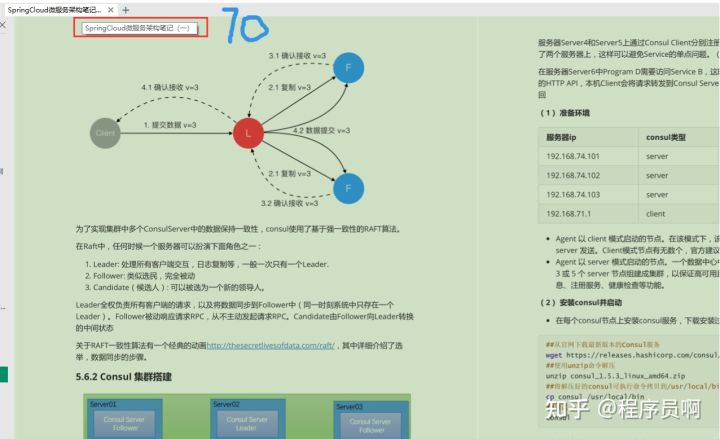Click the wget releases.hashicorp.com code line
Viewport: 720px width, 439px height.
632,355
